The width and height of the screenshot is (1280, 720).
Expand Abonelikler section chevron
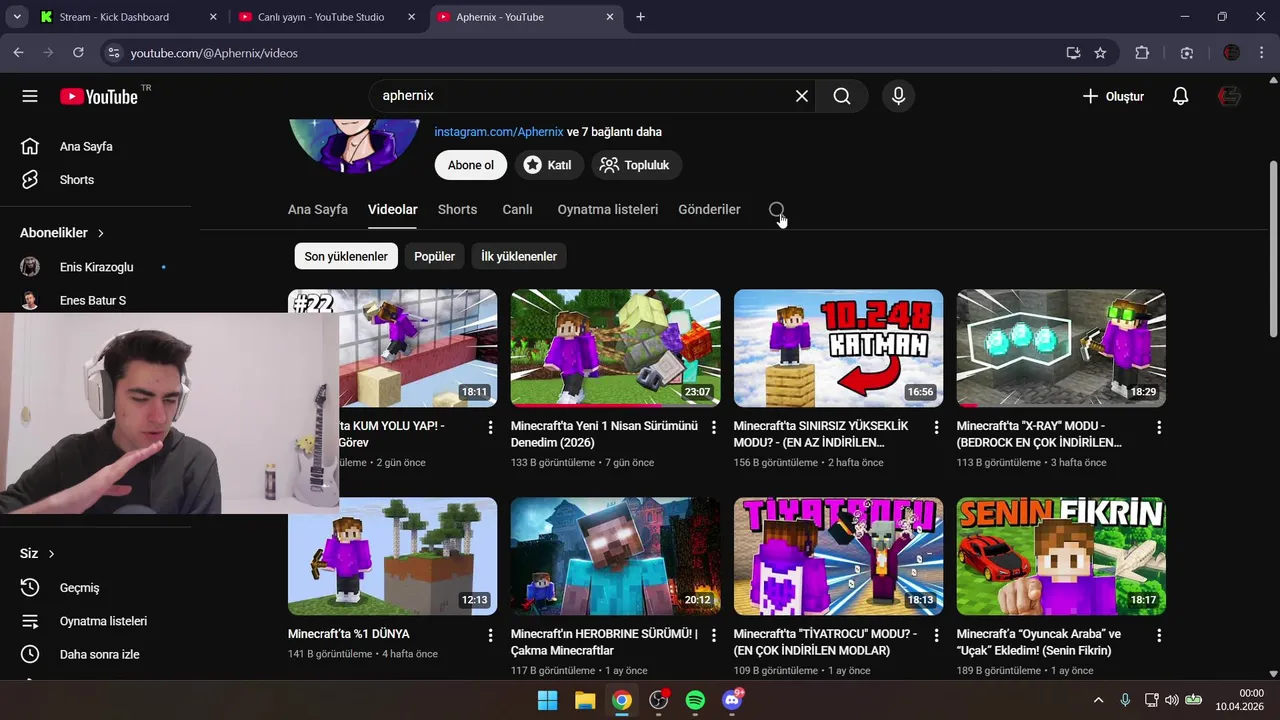100,233
